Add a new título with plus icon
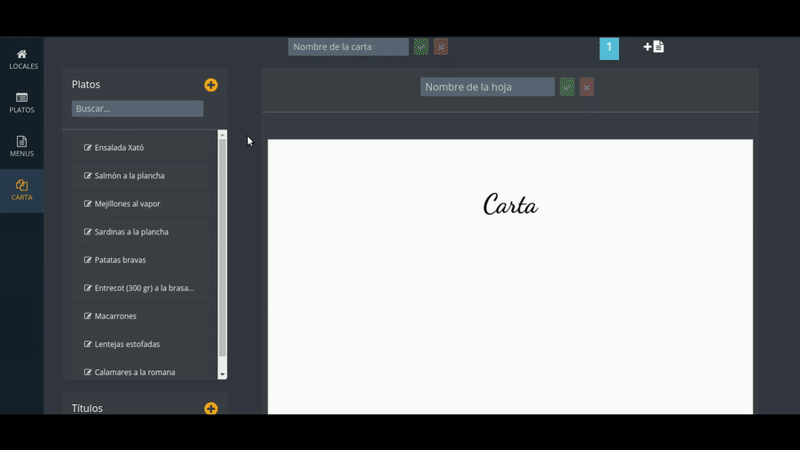Image resolution: width=800 pixels, height=450 pixels. coord(211,408)
